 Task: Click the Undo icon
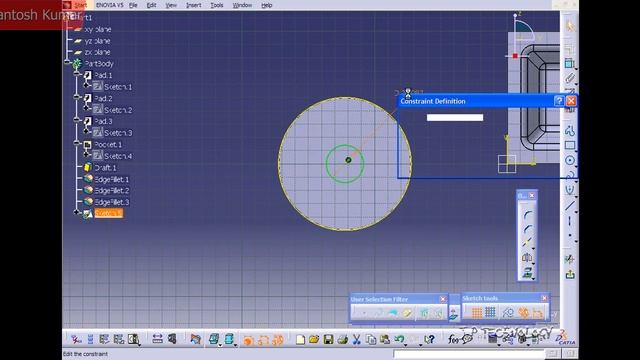coord(399,339)
